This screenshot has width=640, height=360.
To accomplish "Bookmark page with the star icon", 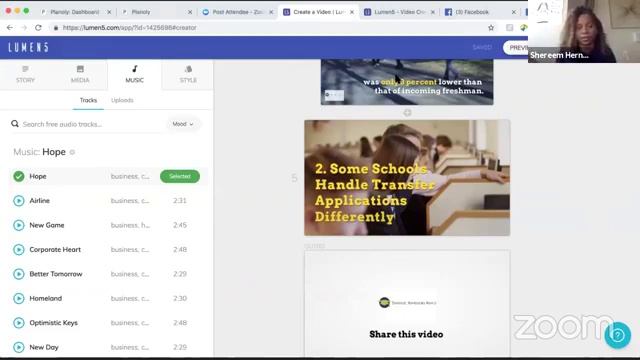I will coord(491,28).
